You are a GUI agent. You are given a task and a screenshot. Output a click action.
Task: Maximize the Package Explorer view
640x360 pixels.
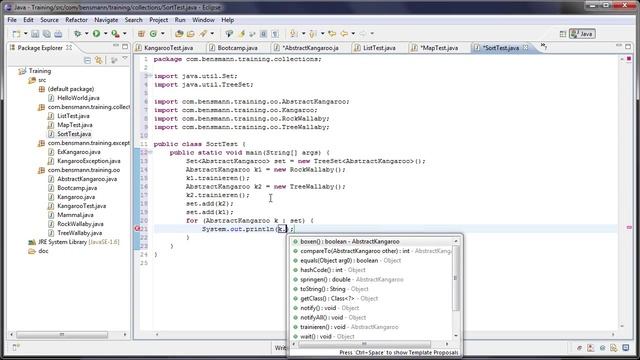[125, 47]
